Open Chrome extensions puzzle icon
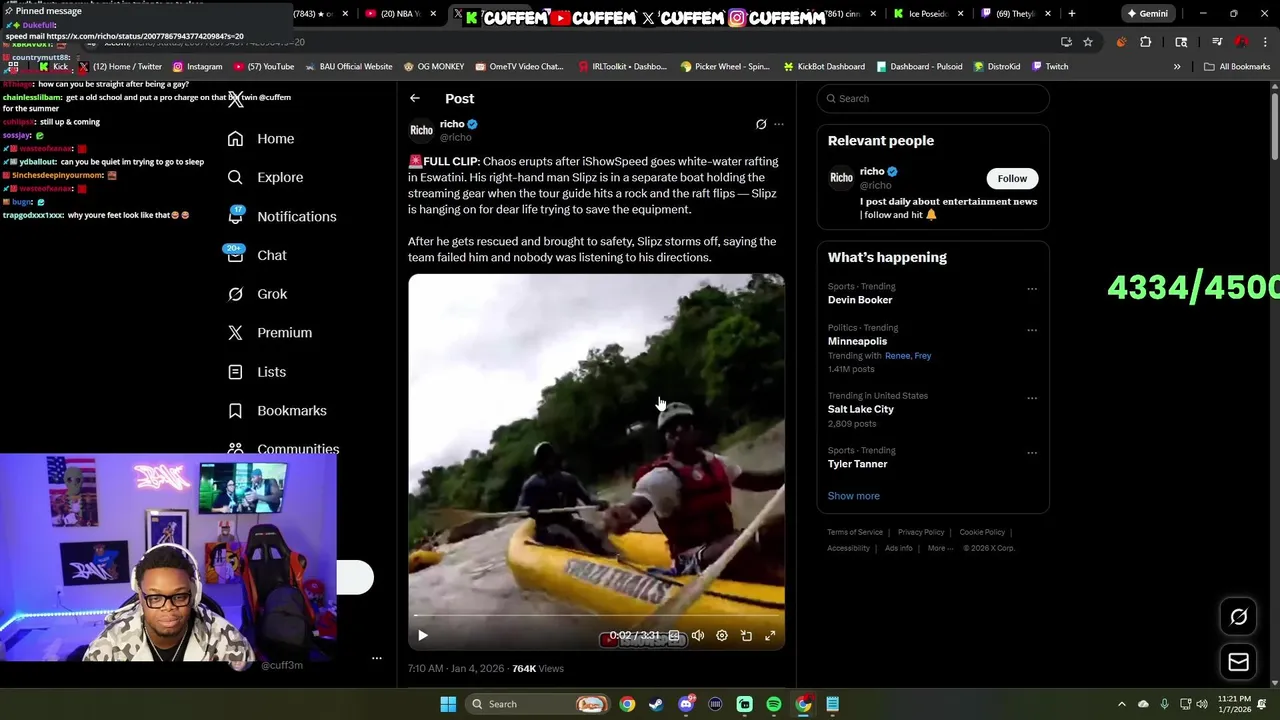This screenshot has height=720, width=1280. tap(1146, 42)
